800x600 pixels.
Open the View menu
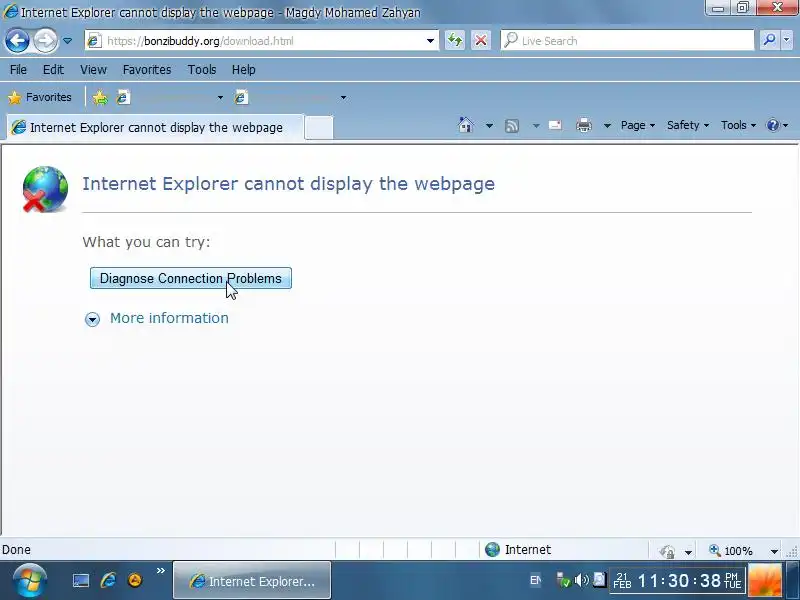click(93, 69)
